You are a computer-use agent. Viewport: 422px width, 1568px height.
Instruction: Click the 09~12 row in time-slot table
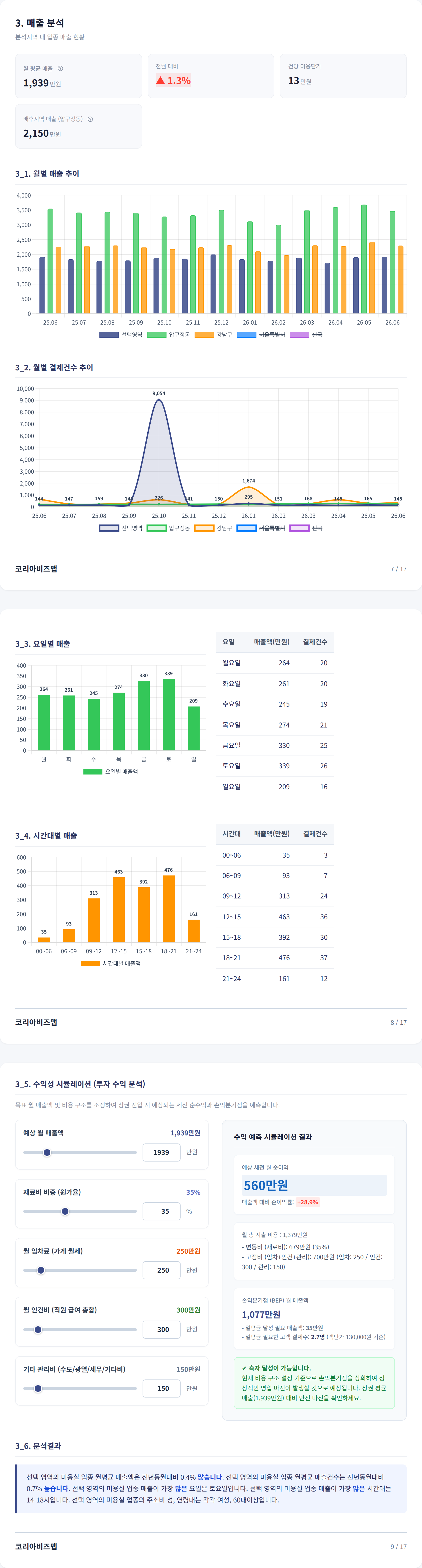tap(275, 896)
